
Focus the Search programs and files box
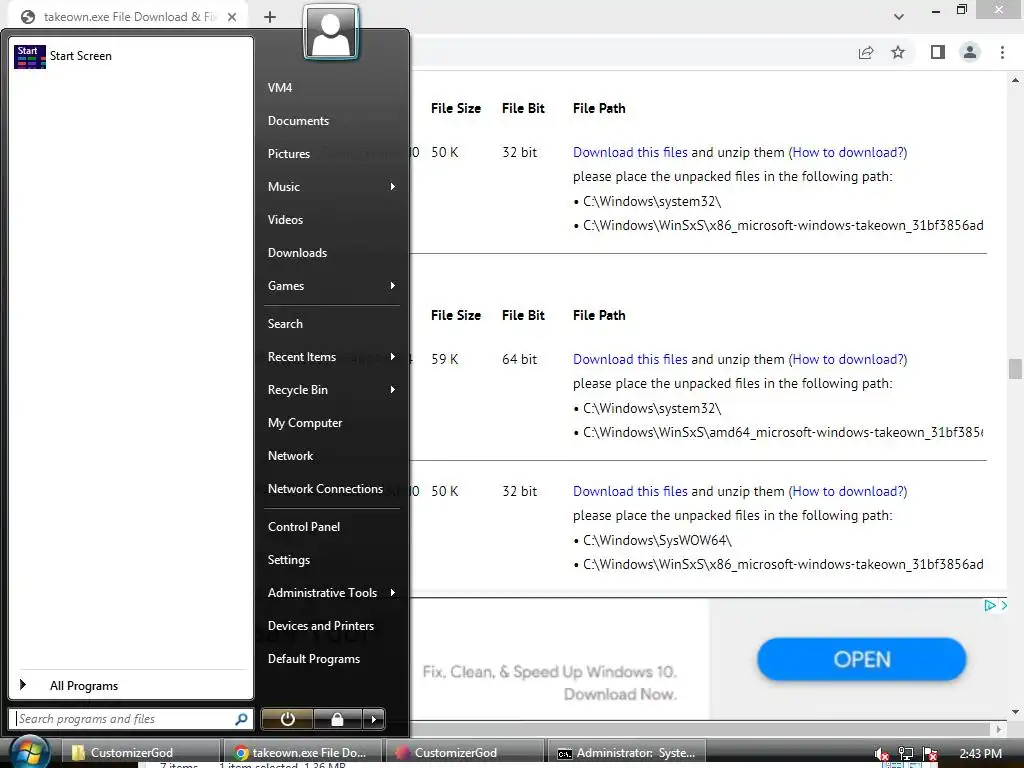click(x=131, y=719)
